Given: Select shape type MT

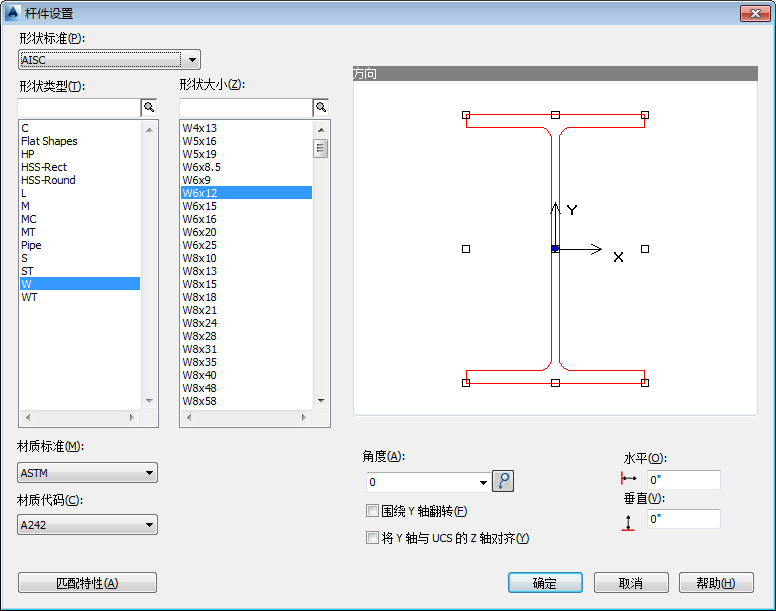Looking at the screenshot, I should tap(80, 232).
